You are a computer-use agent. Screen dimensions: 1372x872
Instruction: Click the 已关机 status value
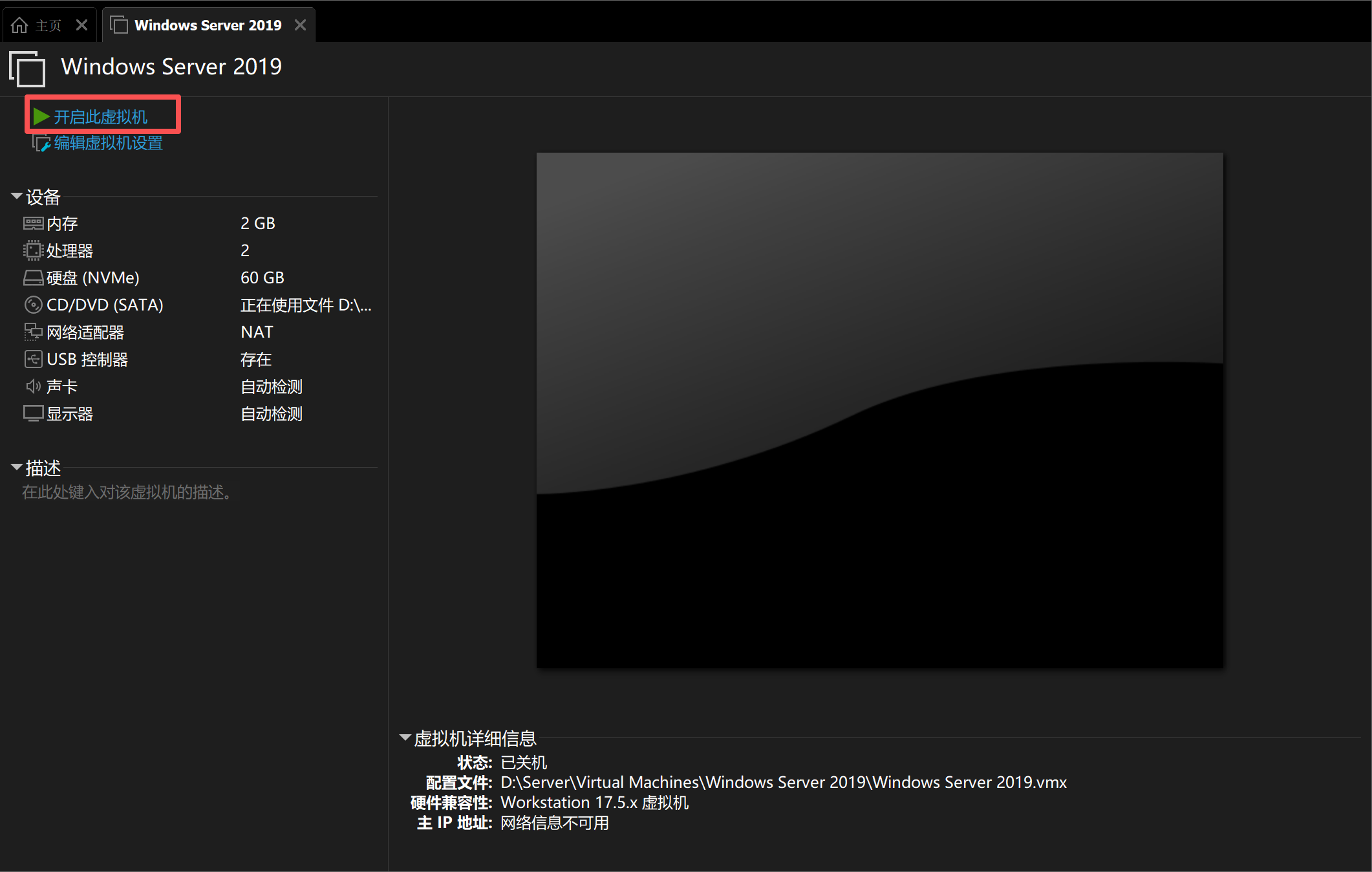pyautogui.click(x=524, y=763)
